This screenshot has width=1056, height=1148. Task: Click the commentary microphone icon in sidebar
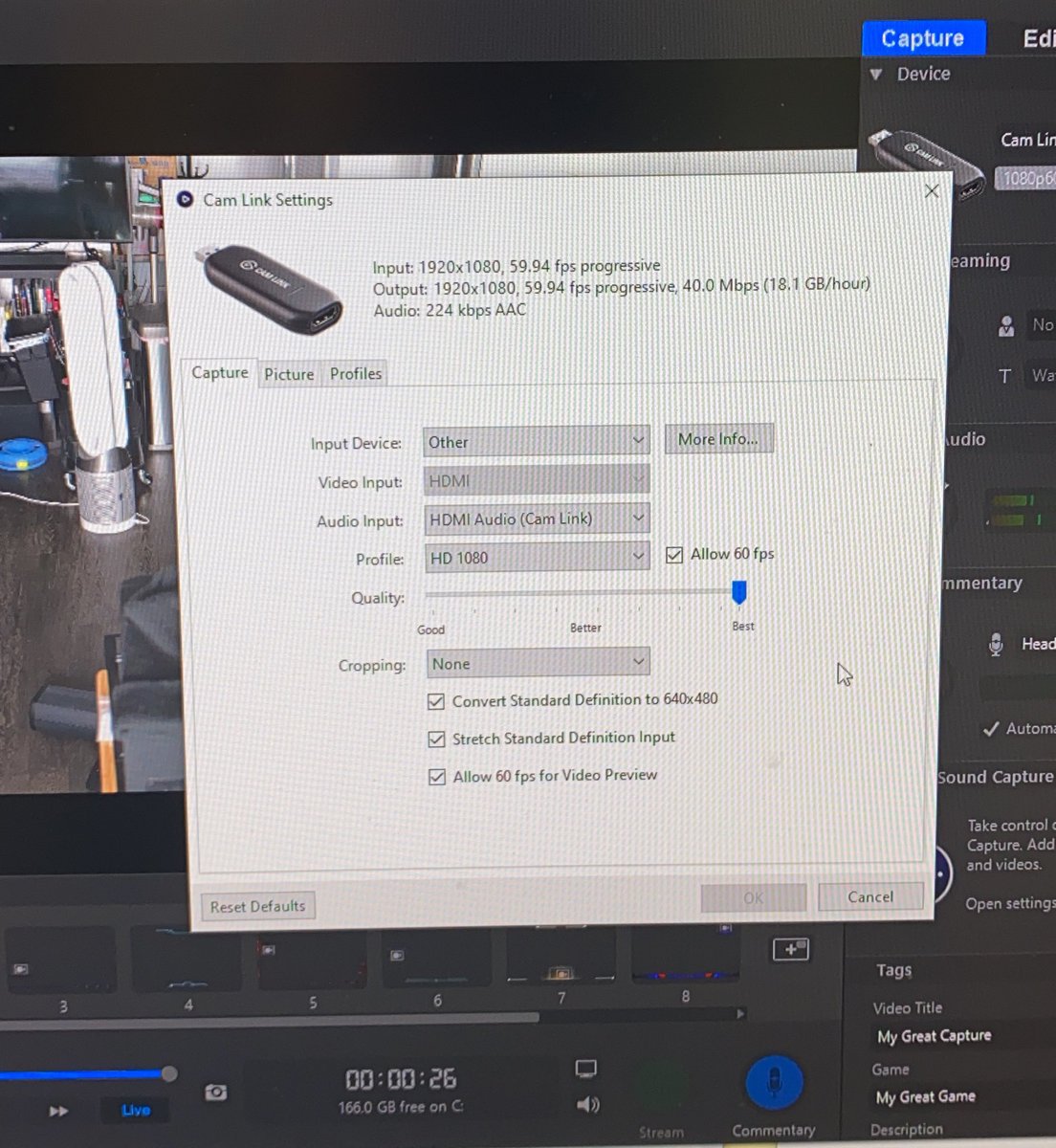[996, 645]
